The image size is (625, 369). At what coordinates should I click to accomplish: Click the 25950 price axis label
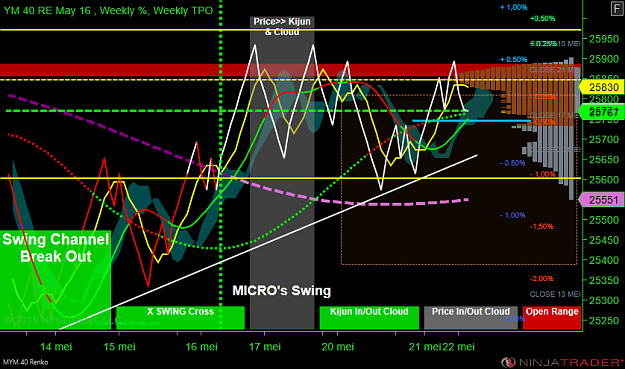[604, 39]
